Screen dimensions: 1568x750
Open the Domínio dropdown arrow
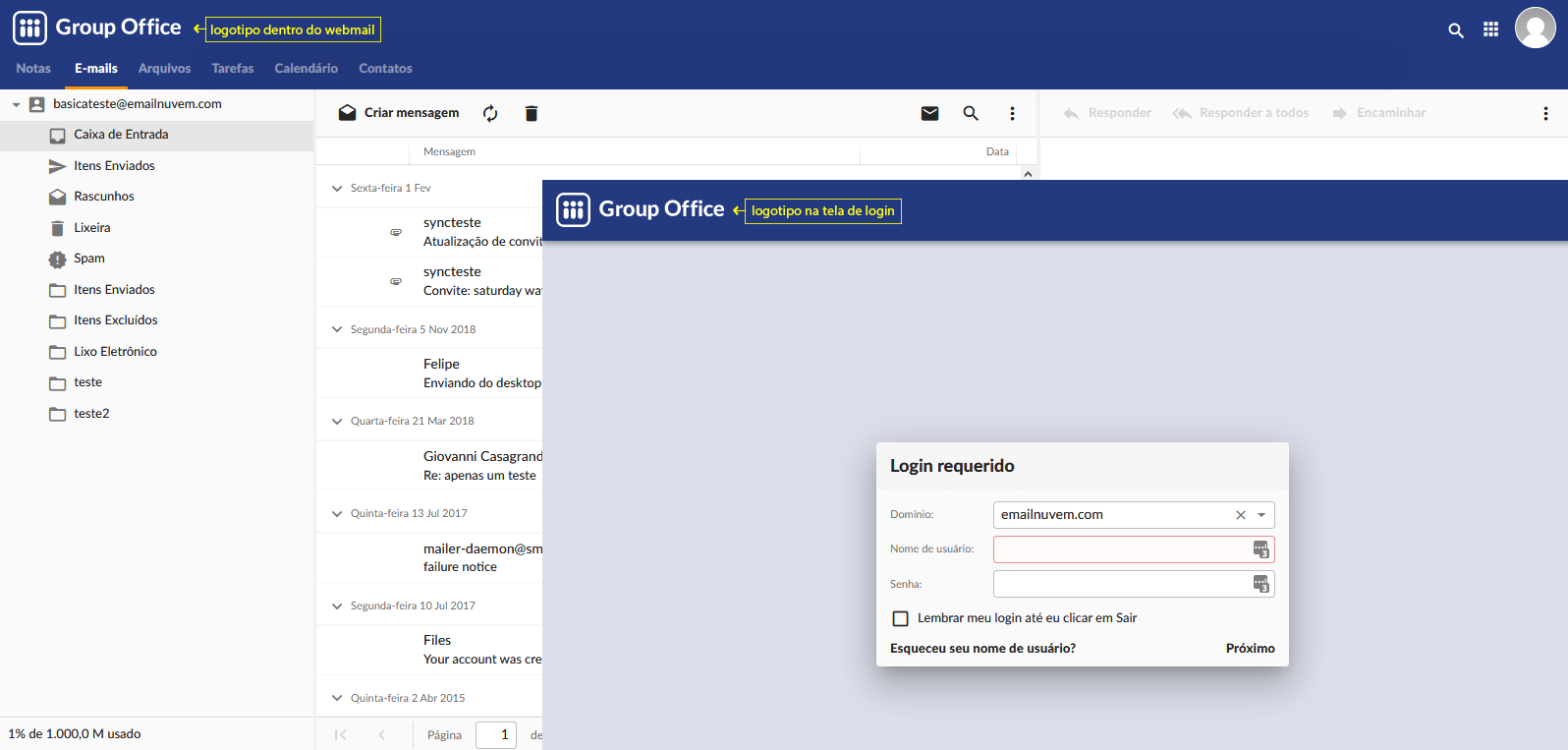pos(1261,515)
